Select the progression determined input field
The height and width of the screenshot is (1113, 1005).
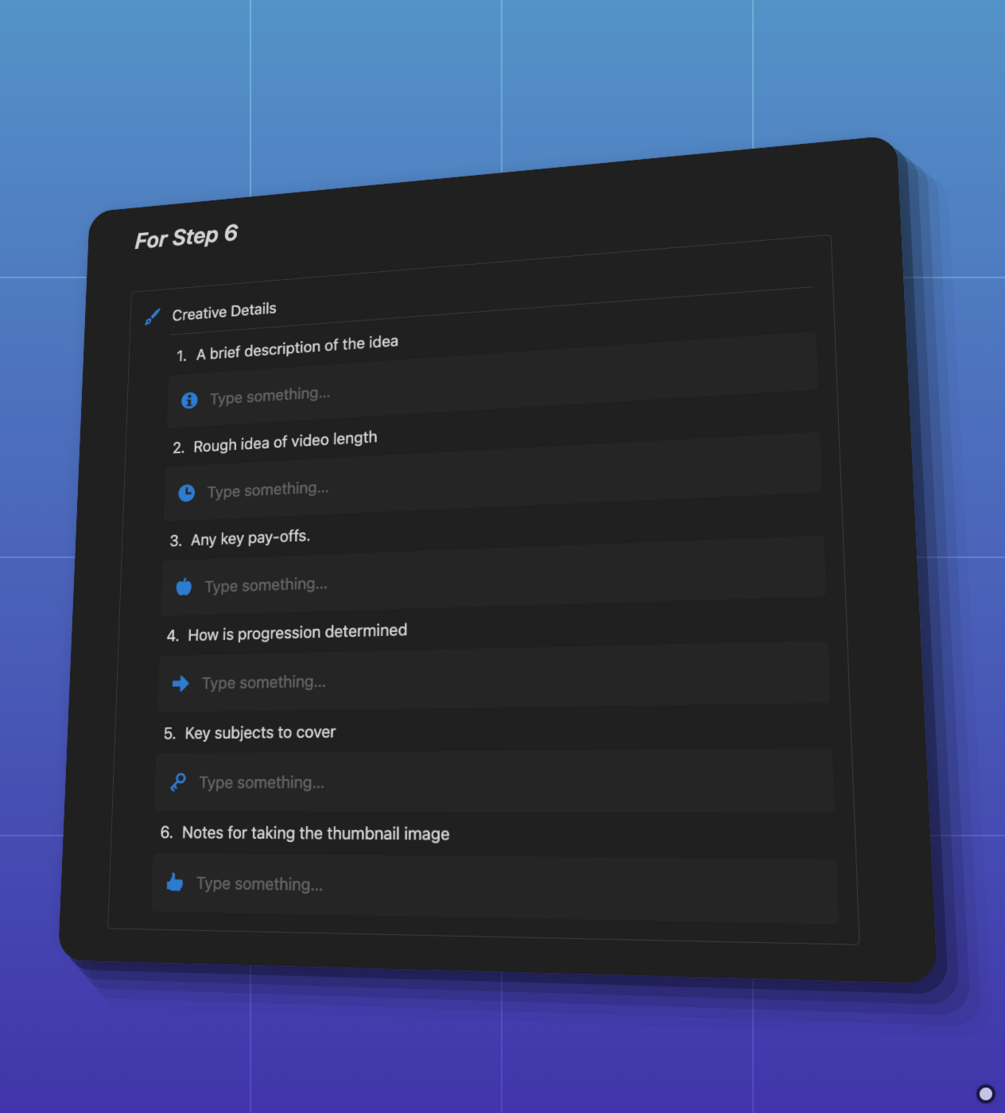[x=493, y=676]
